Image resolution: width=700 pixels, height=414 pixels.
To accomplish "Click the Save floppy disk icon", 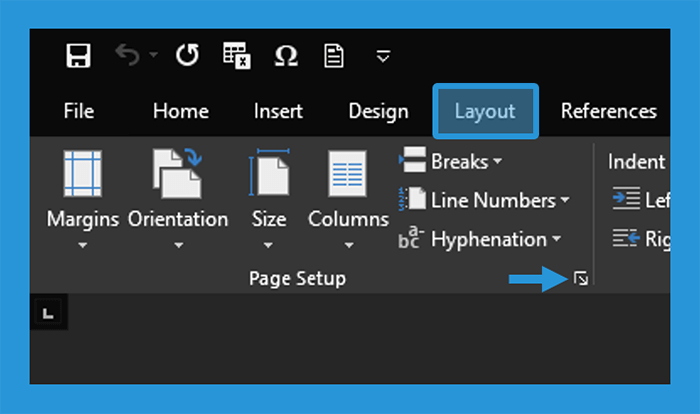I will point(79,55).
